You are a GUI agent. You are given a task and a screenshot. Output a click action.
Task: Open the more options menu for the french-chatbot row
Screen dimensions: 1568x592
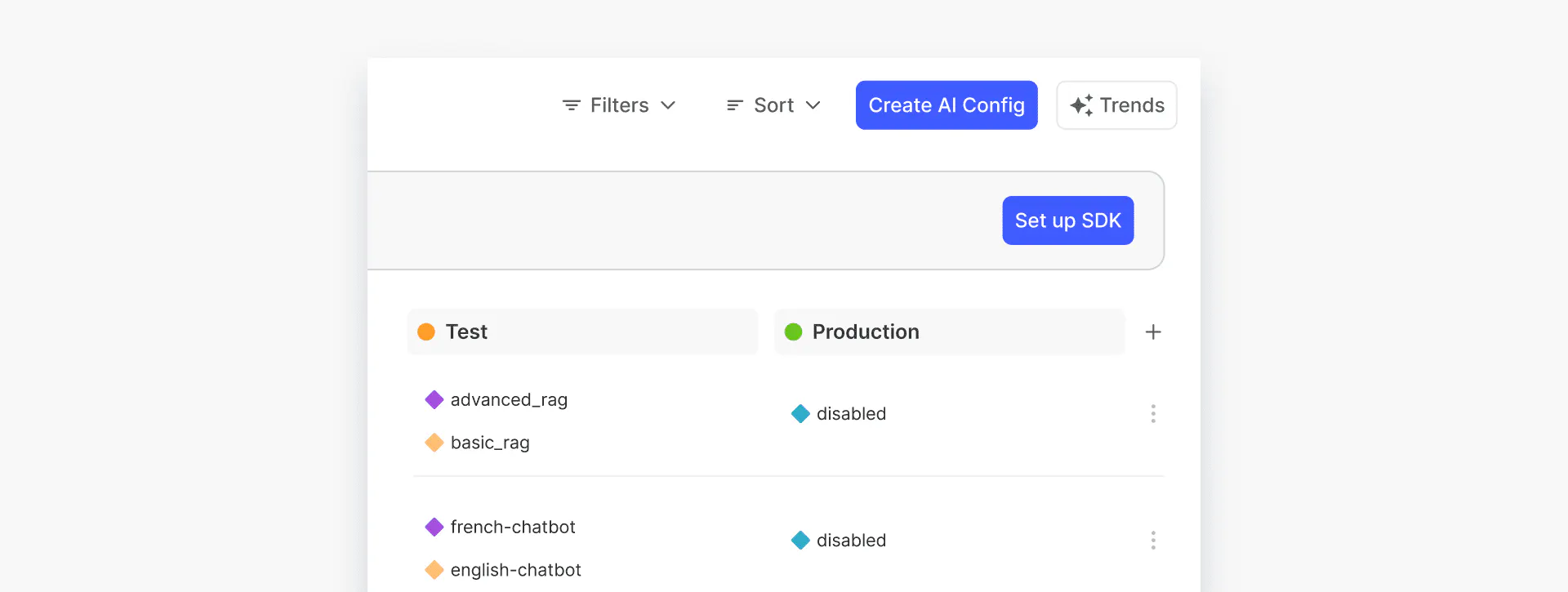(x=1152, y=541)
